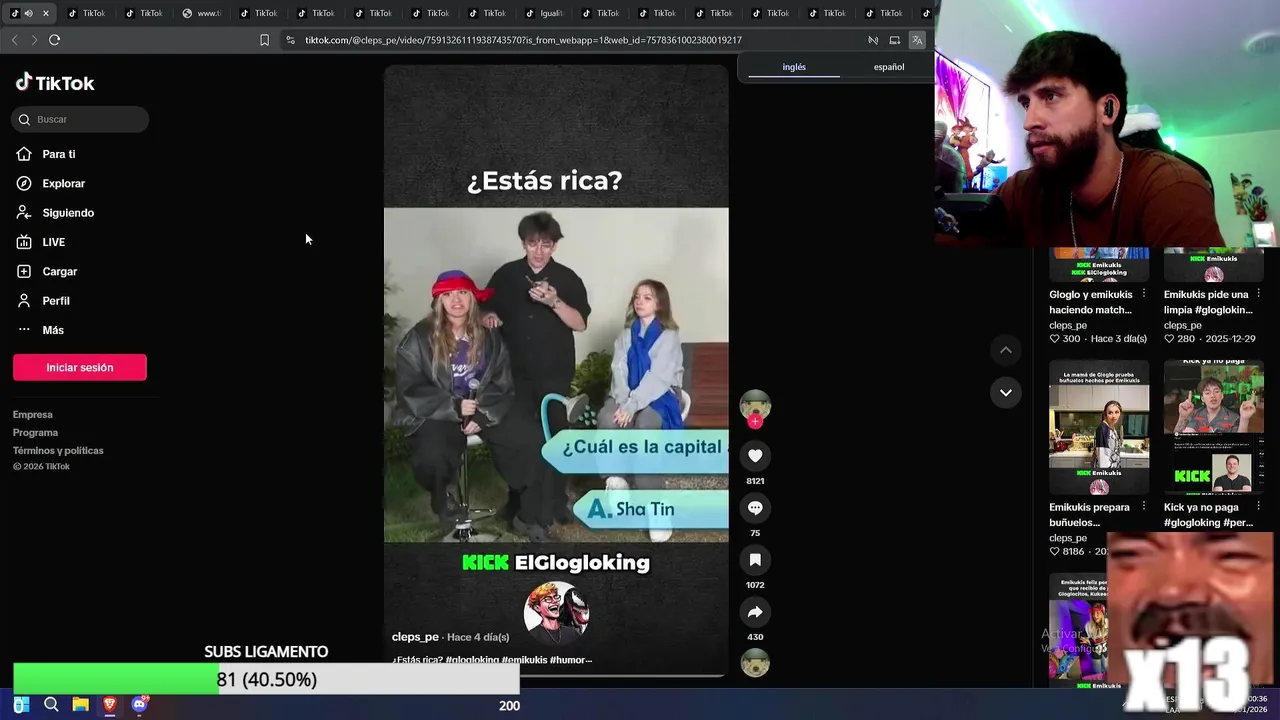Switch to the Igualit tab
Screen dimensions: 1280x720
pos(545,13)
